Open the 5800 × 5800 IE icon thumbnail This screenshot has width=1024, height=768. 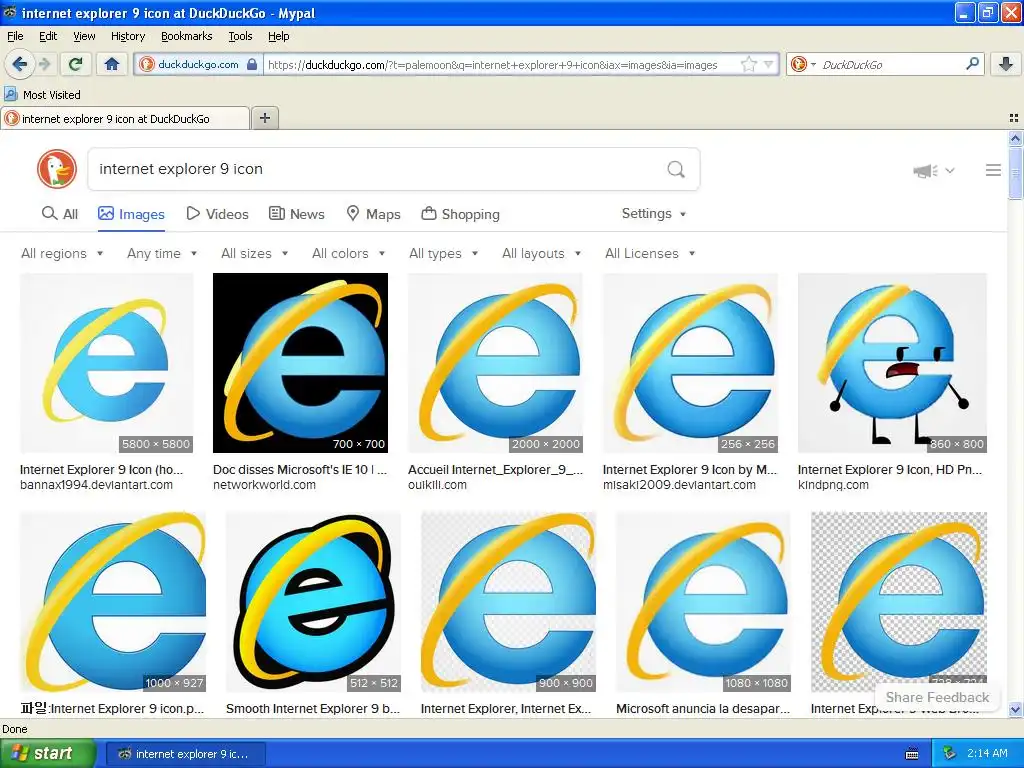[x=106, y=363]
